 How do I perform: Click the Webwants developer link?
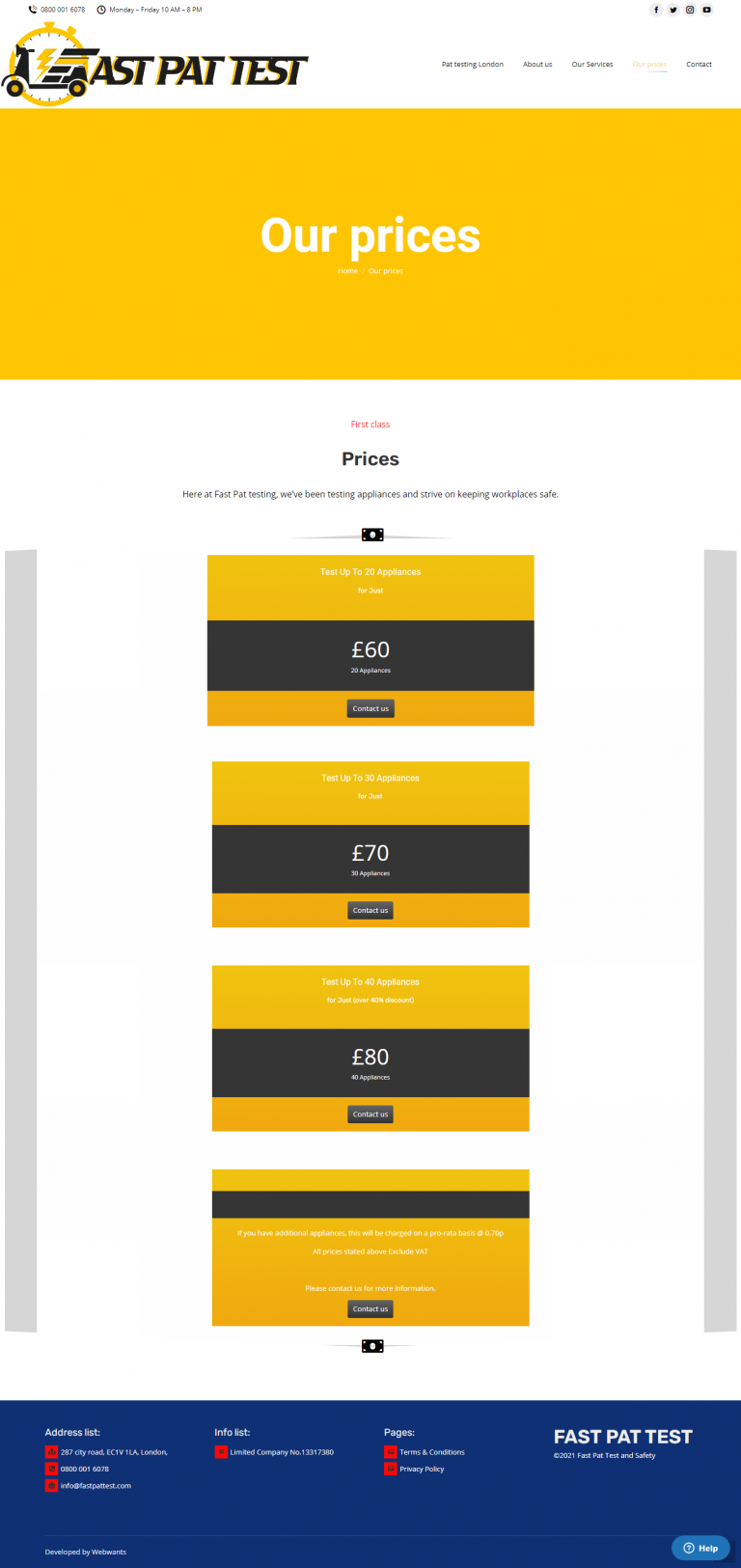pos(109,1553)
